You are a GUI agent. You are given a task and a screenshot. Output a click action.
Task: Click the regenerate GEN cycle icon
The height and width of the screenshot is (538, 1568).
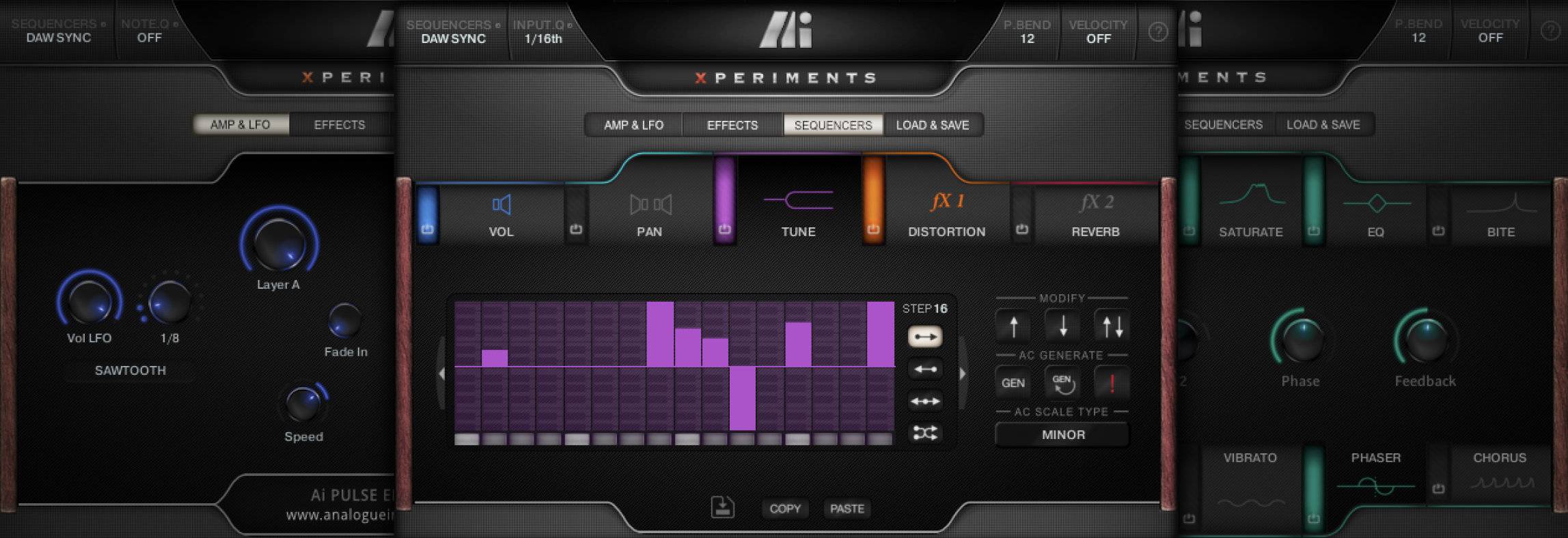tap(1062, 383)
